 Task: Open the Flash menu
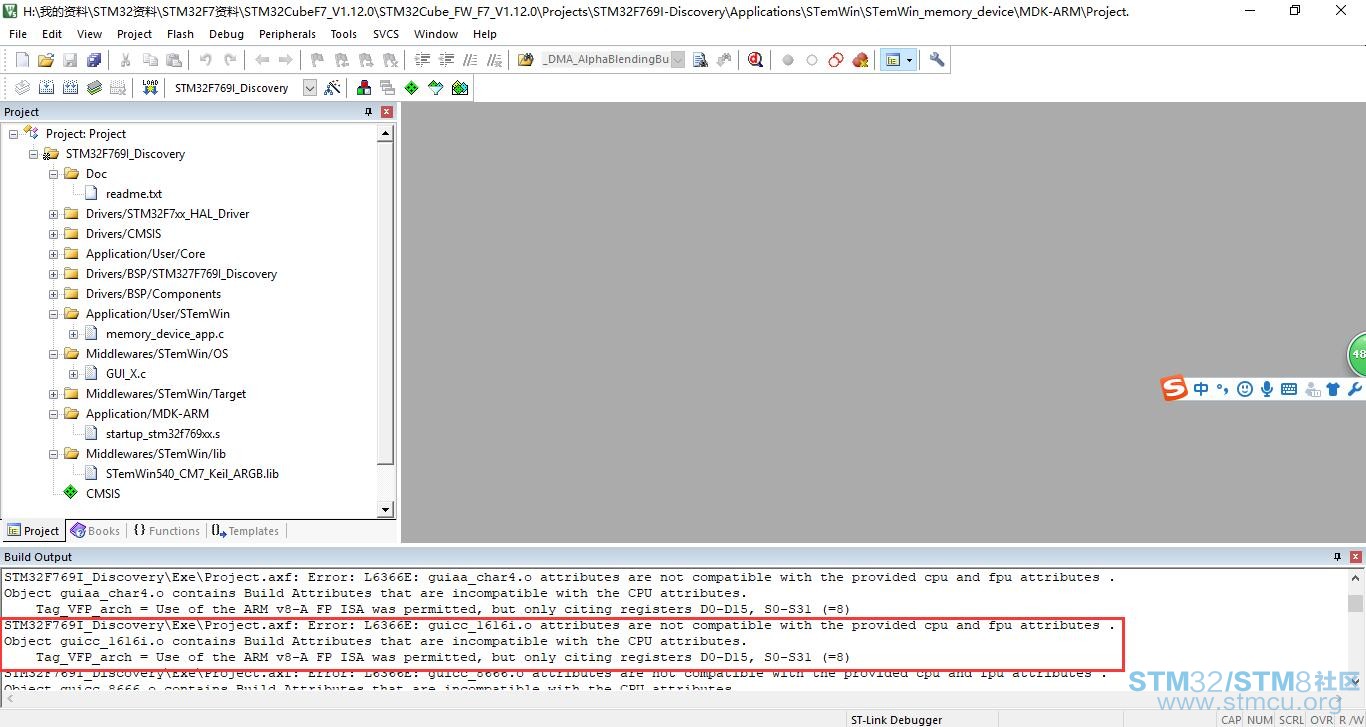click(x=180, y=34)
